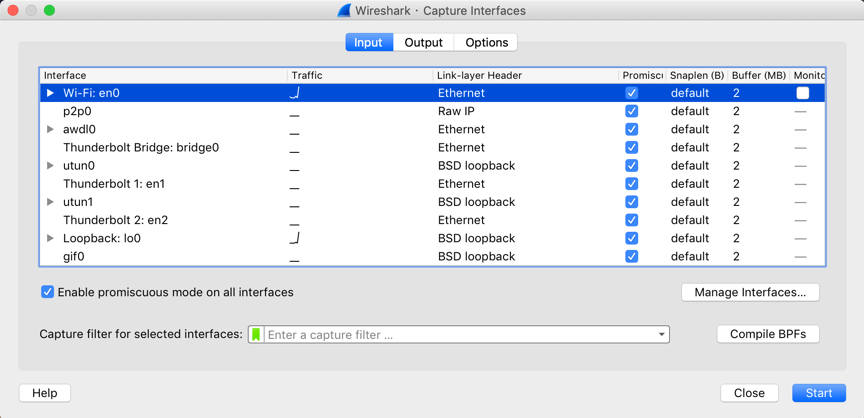Click the Manage Interfaces button
Screen dimensions: 864x418
750,292
